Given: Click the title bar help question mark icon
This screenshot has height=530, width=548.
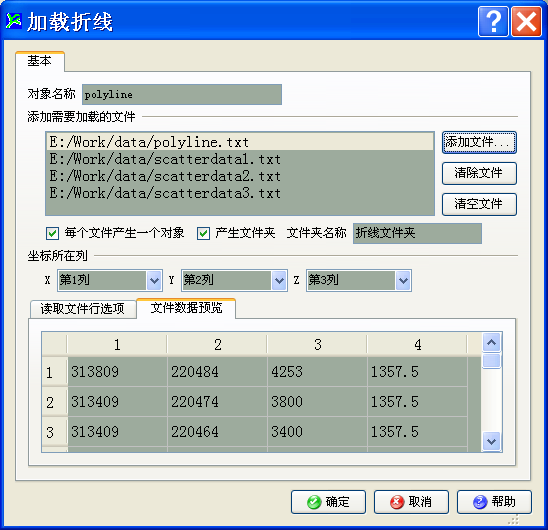Looking at the screenshot, I should coord(493,22).
